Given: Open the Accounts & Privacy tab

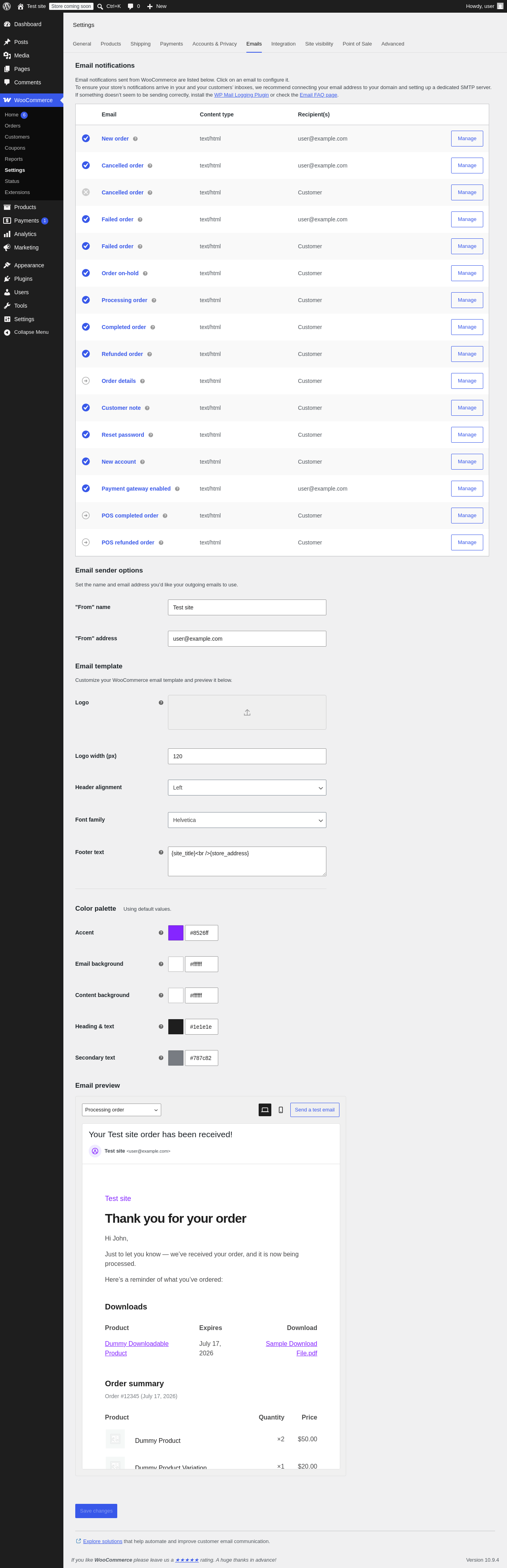Looking at the screenshot, I should (x=215, y=44).
